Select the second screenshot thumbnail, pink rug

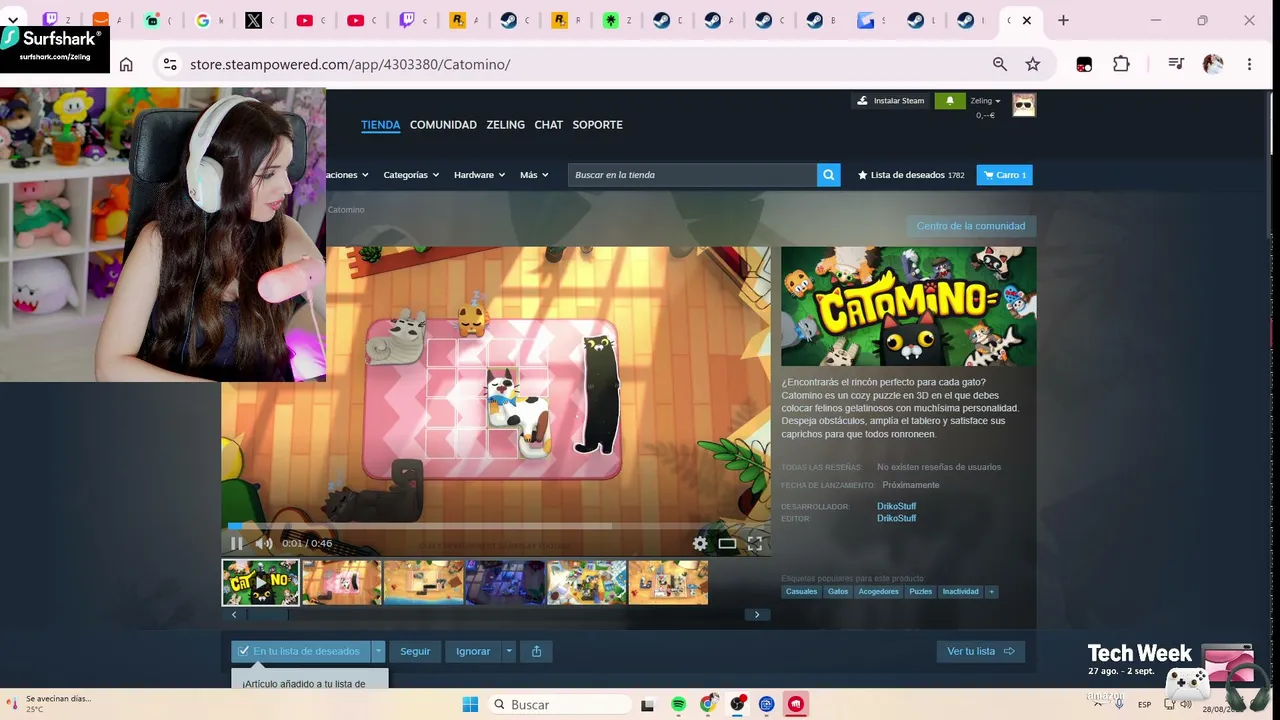[x=342, y=582]
